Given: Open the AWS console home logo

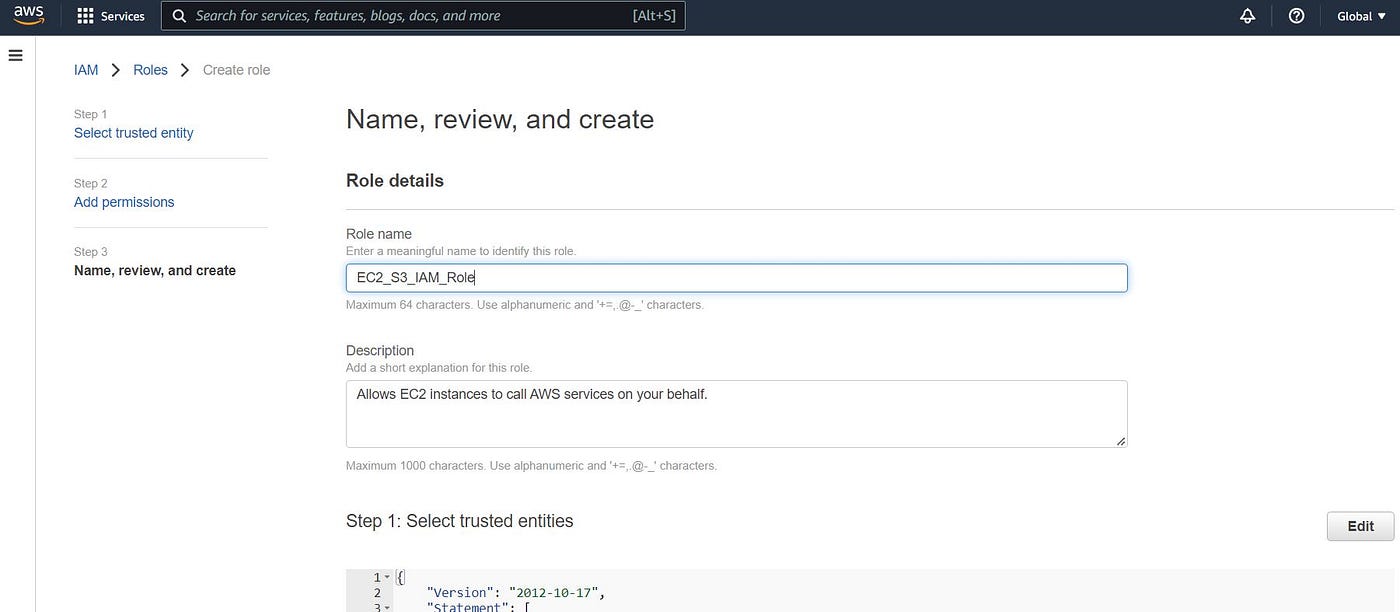Looking at the screenshot, I should pyautogui.click(x=28, y=15).
